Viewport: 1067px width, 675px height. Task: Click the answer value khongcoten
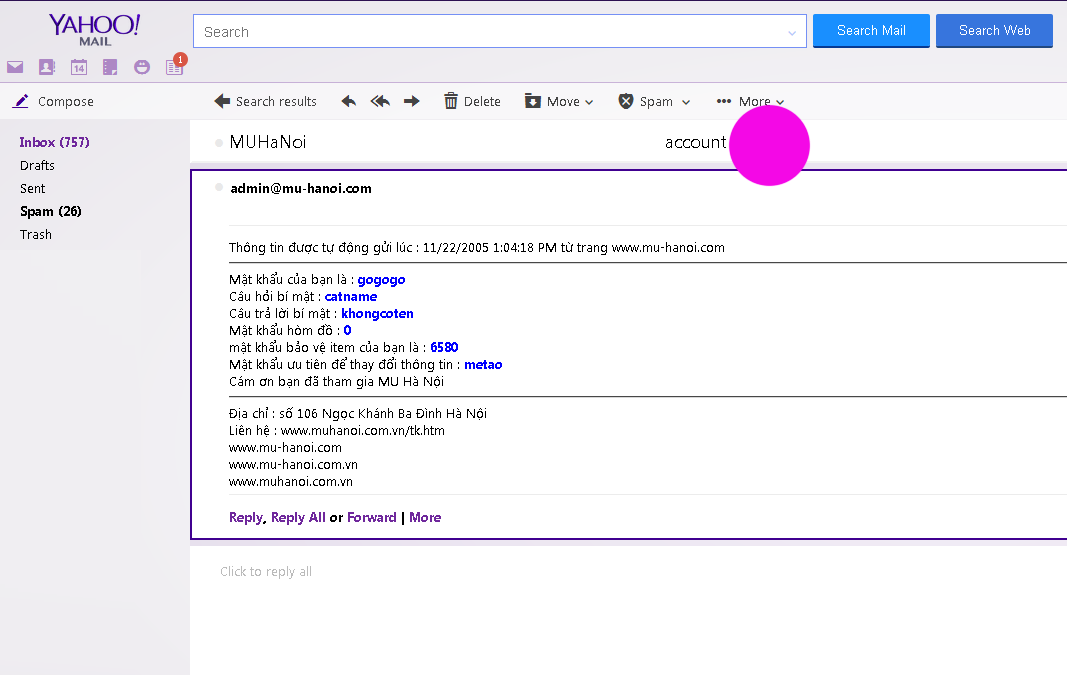pyautogui.click(x=377, y=314)
